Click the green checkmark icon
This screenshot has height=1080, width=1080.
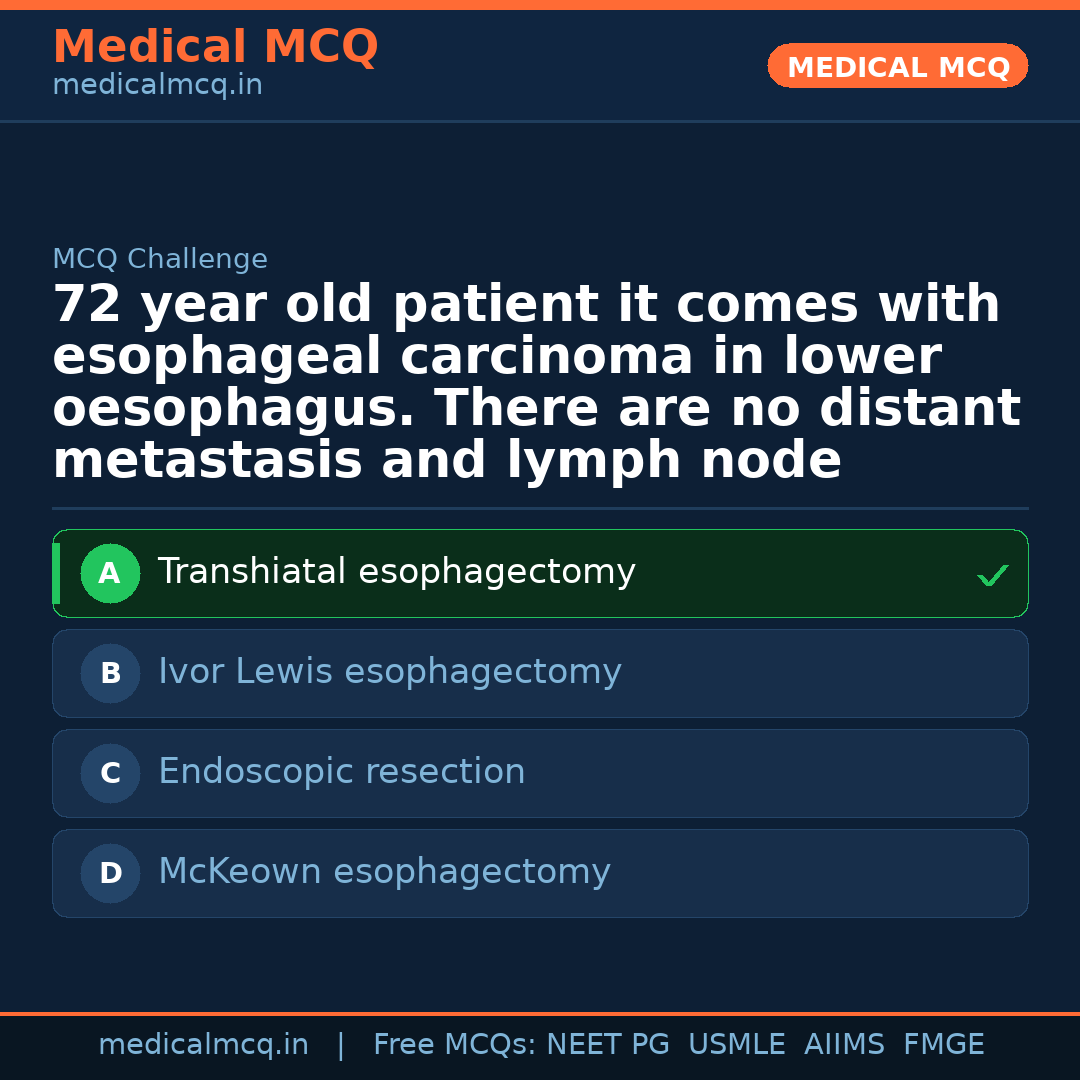point(992,575)
